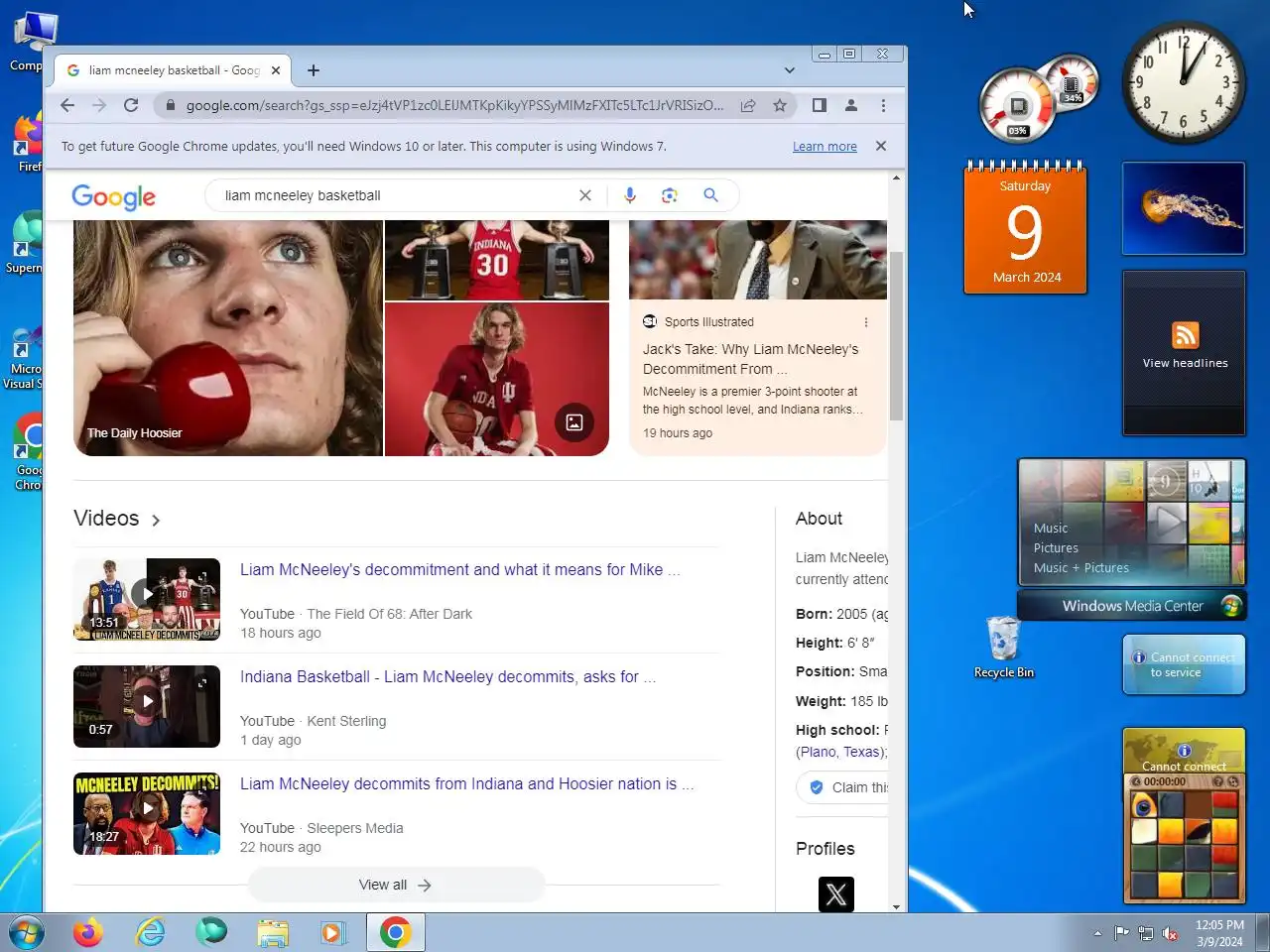Close the liam mcneeley basketball tab
This screenshot has width=1270, height=952.
(x=276, y=70)
